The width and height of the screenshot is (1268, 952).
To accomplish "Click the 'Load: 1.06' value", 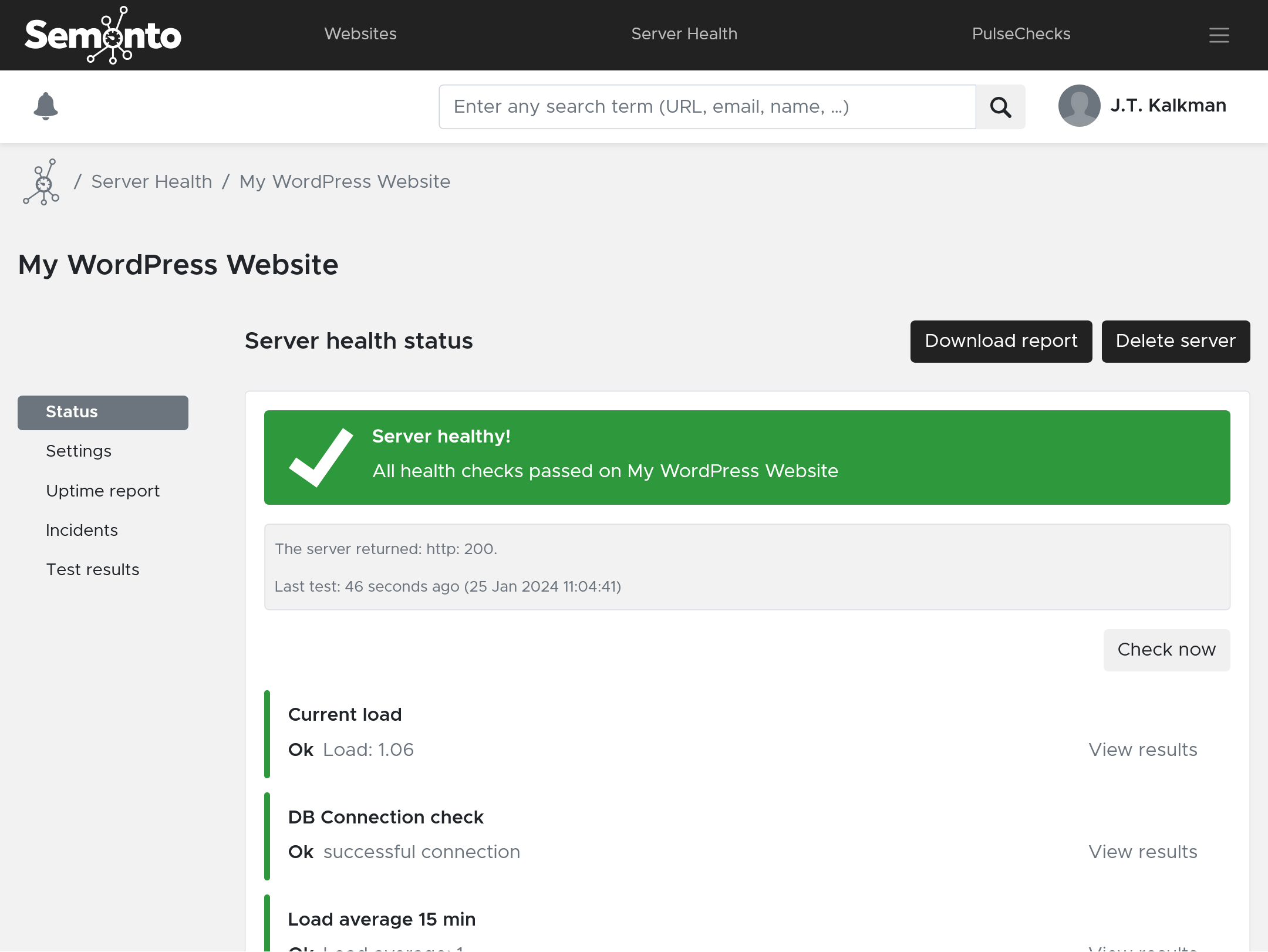I will click(369, 750).
